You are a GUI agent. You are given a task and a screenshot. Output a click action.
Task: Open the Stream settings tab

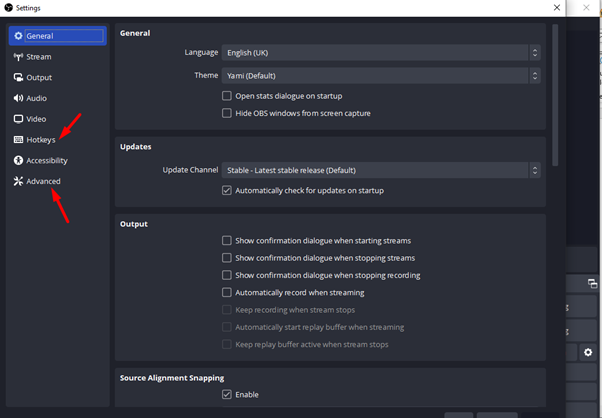[58, 57]
